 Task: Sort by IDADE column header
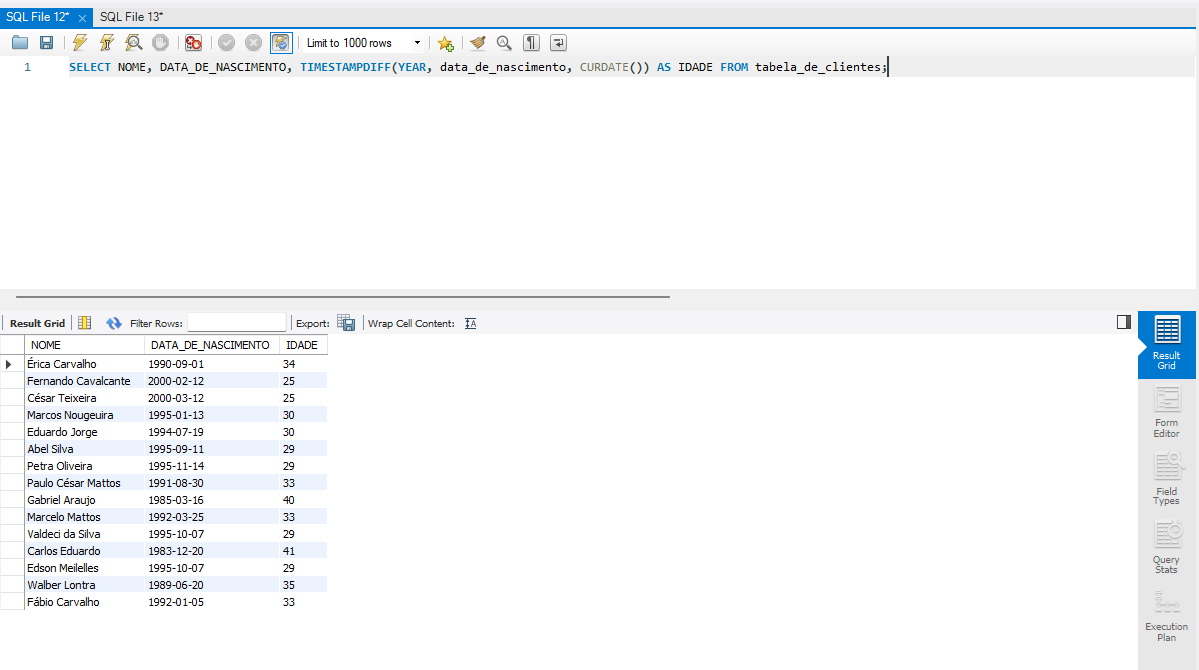click(x=303, y=345)
